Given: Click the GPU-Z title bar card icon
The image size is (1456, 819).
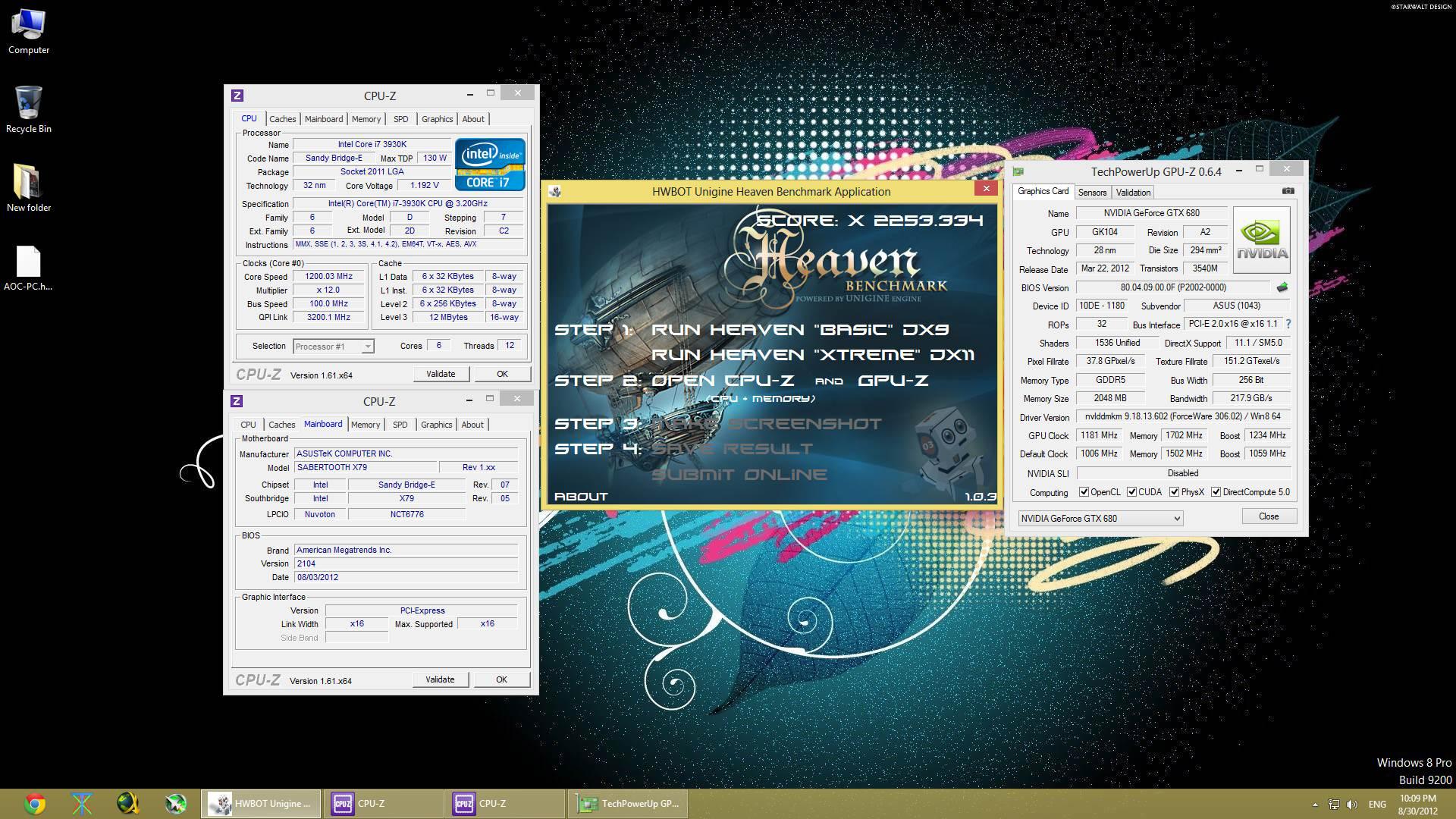Looking at the screenshot, I should pos(1018,172).
